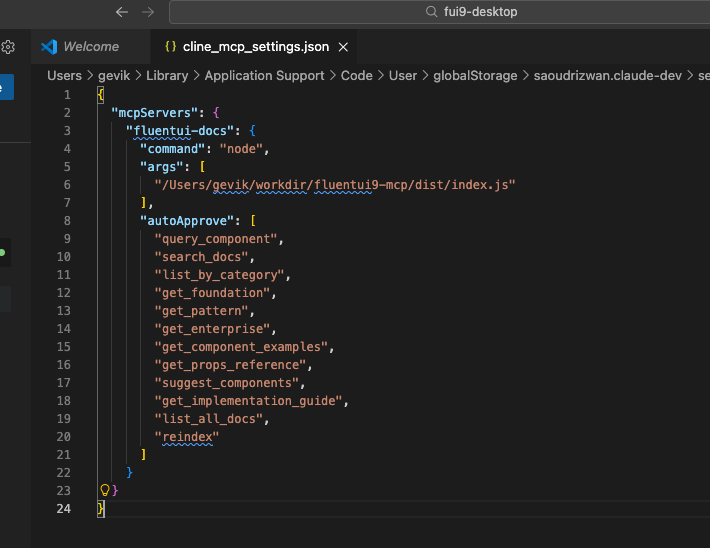The width and height of the screenshot is (710, 548).
Task: Click "query_component" entry
Action: click(216, 239)
